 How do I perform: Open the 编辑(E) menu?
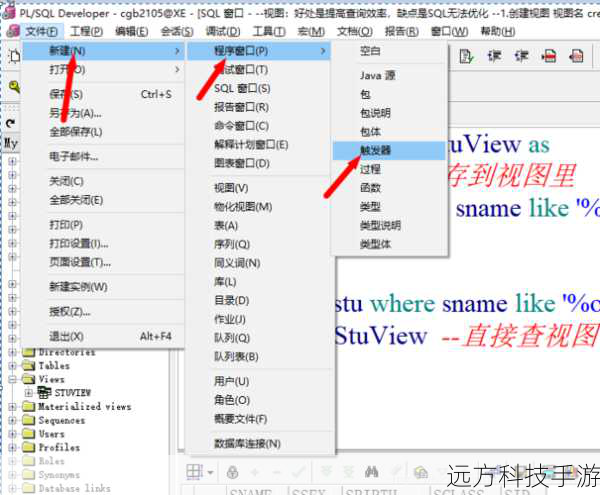[x=132, y=31]
